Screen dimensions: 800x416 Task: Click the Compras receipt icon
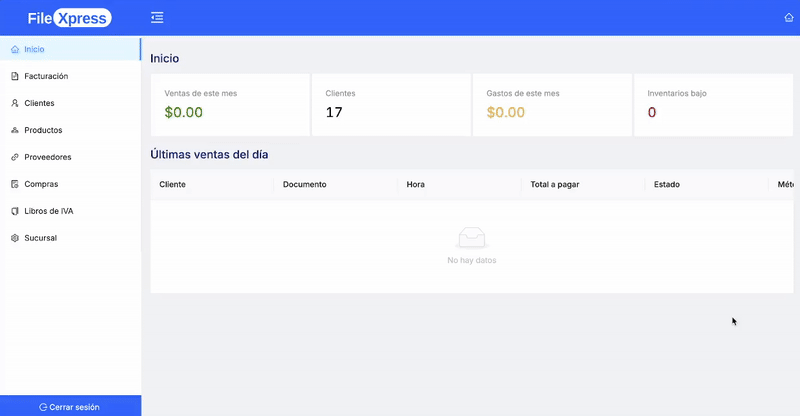(15, 184)
